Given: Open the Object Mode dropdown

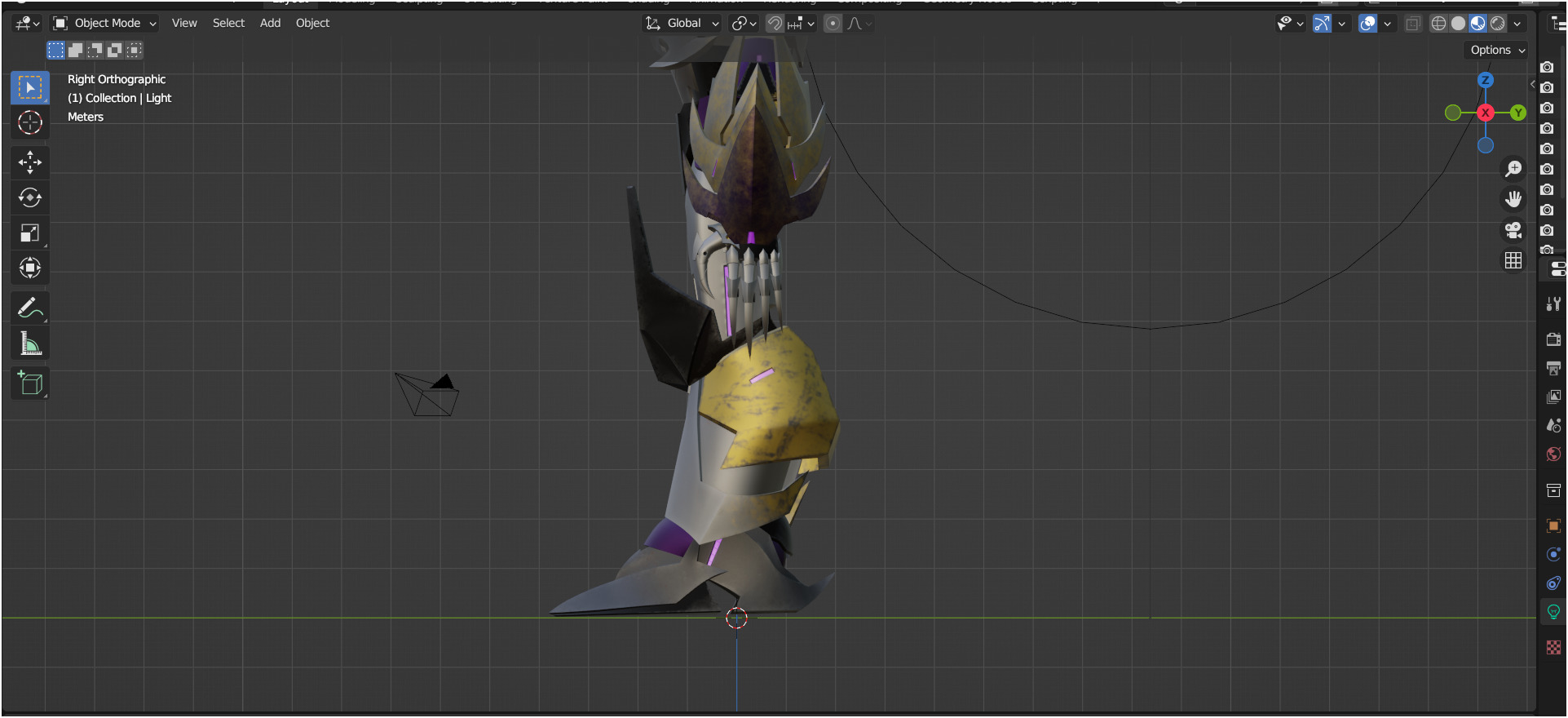Looking at the screenshot, I should (104, 24).
